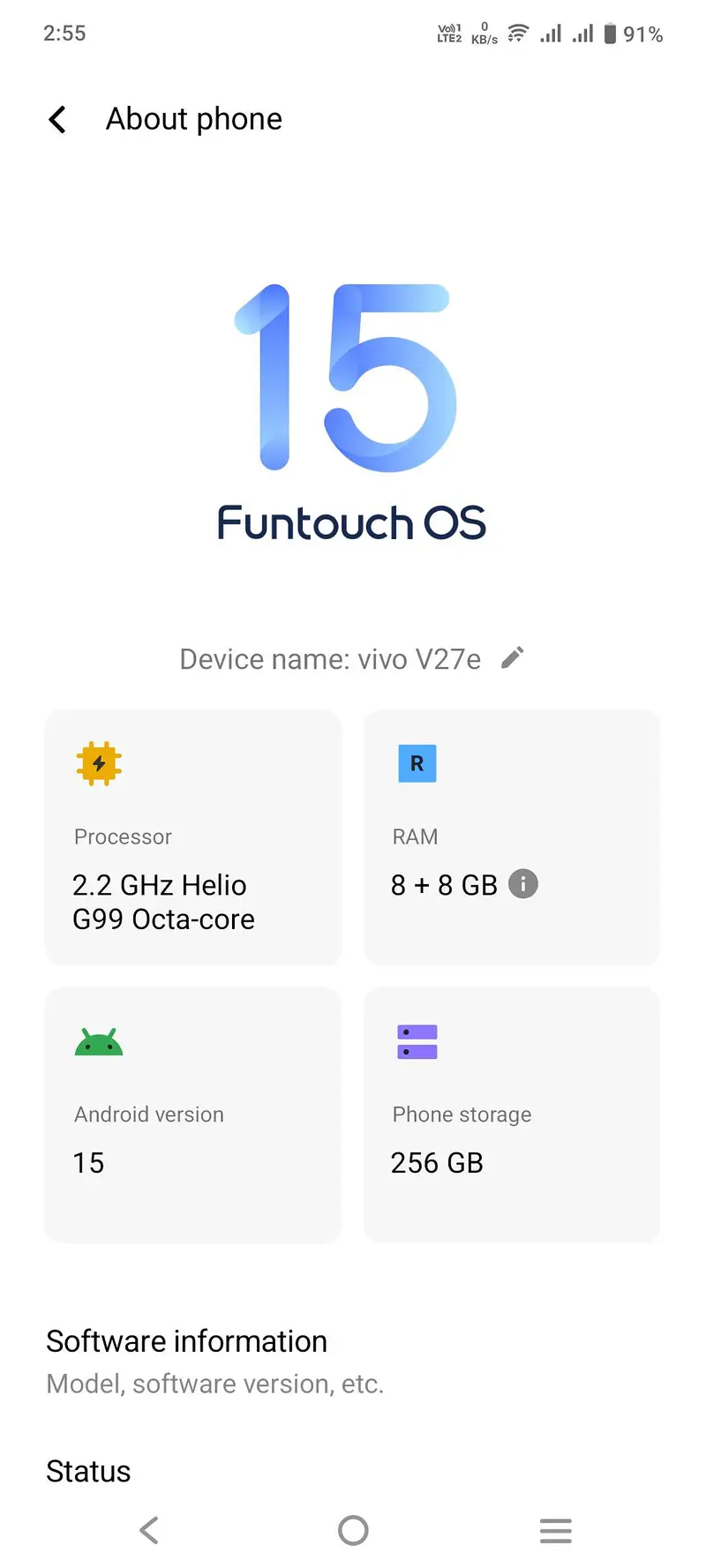Tap the Device name vivo V27e text
The height and width of the screenshot is (1568, 706).
[x=330, y=659]
